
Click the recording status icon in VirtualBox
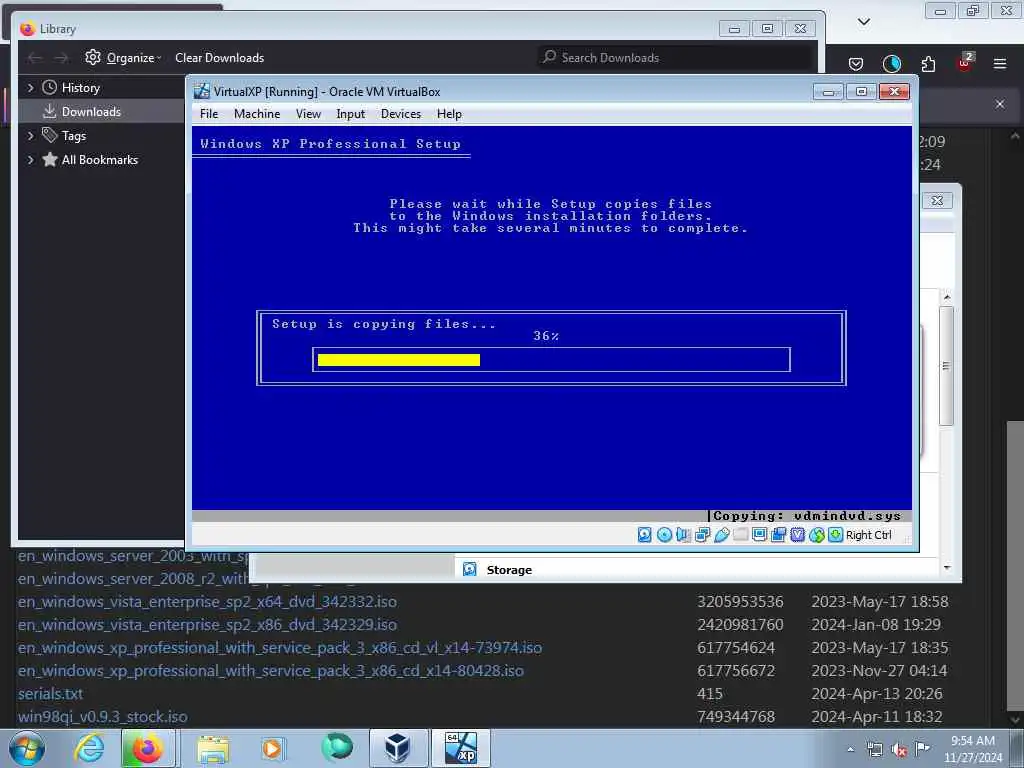pyautogui.click(x=778, y=535)
